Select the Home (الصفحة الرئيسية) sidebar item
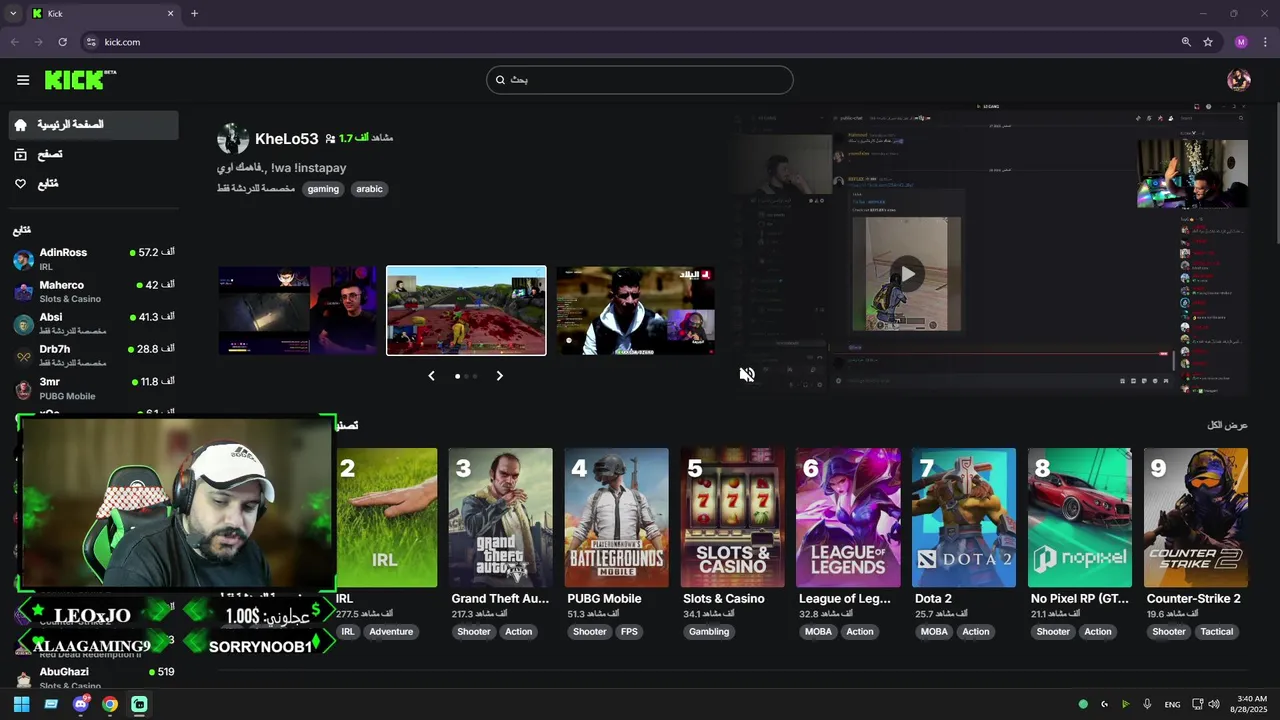The height and width of the screenshot is (720, 1280). click(x=93, y=125)
